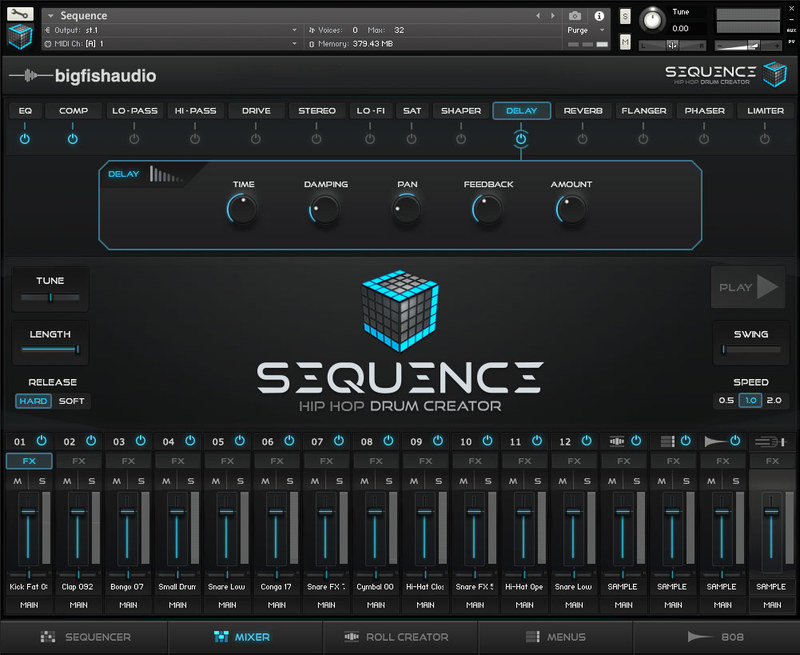Screen dimensions: 800x655
Task: Open the Roll Creator tab
Action: 397,636
